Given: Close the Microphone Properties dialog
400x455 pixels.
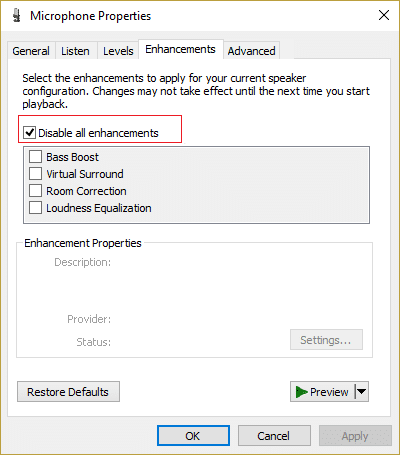Looking at the screenshot, I should [x=384, y=15].
